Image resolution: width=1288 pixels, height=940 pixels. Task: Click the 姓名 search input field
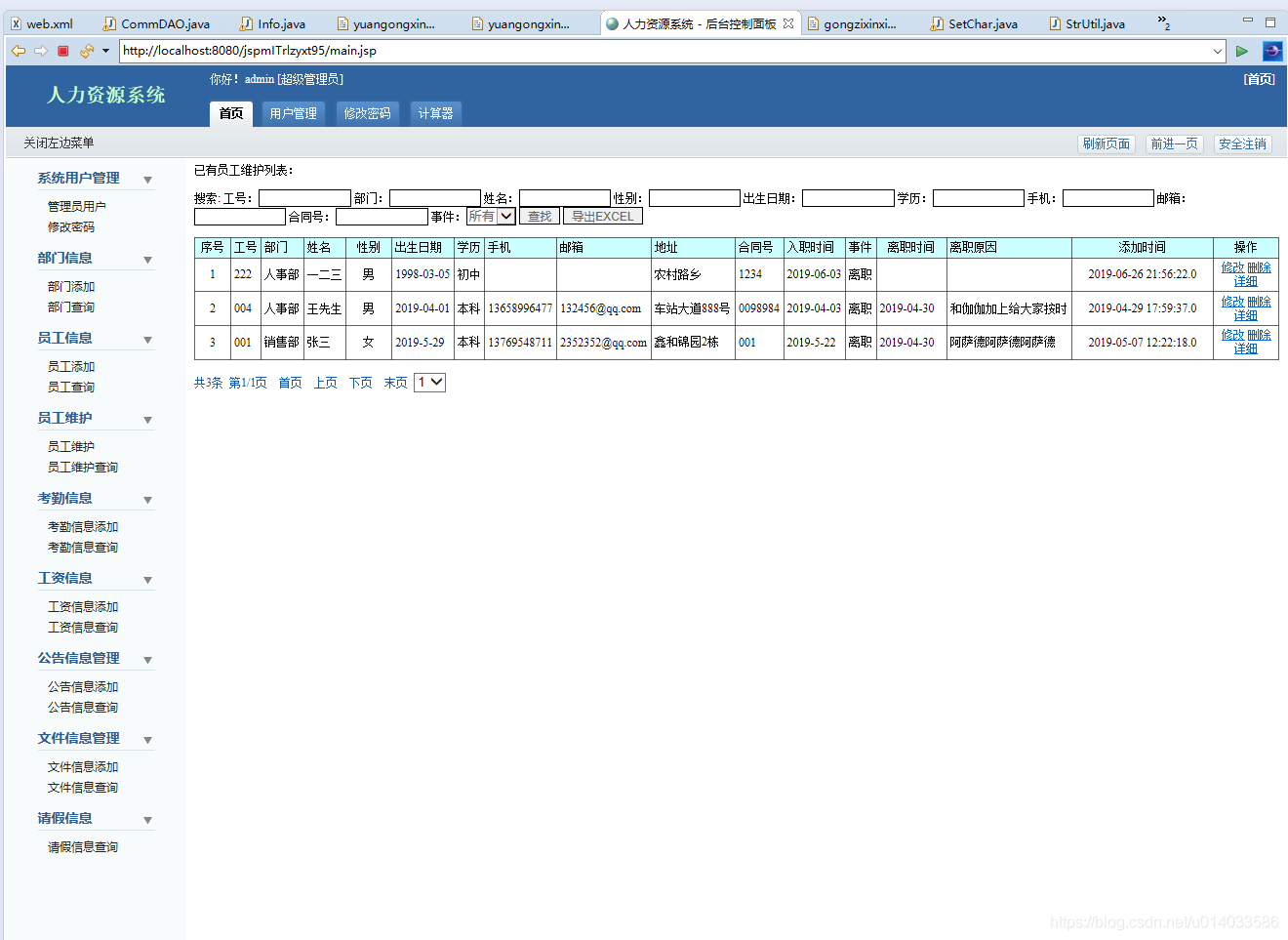tap(565, 198)
